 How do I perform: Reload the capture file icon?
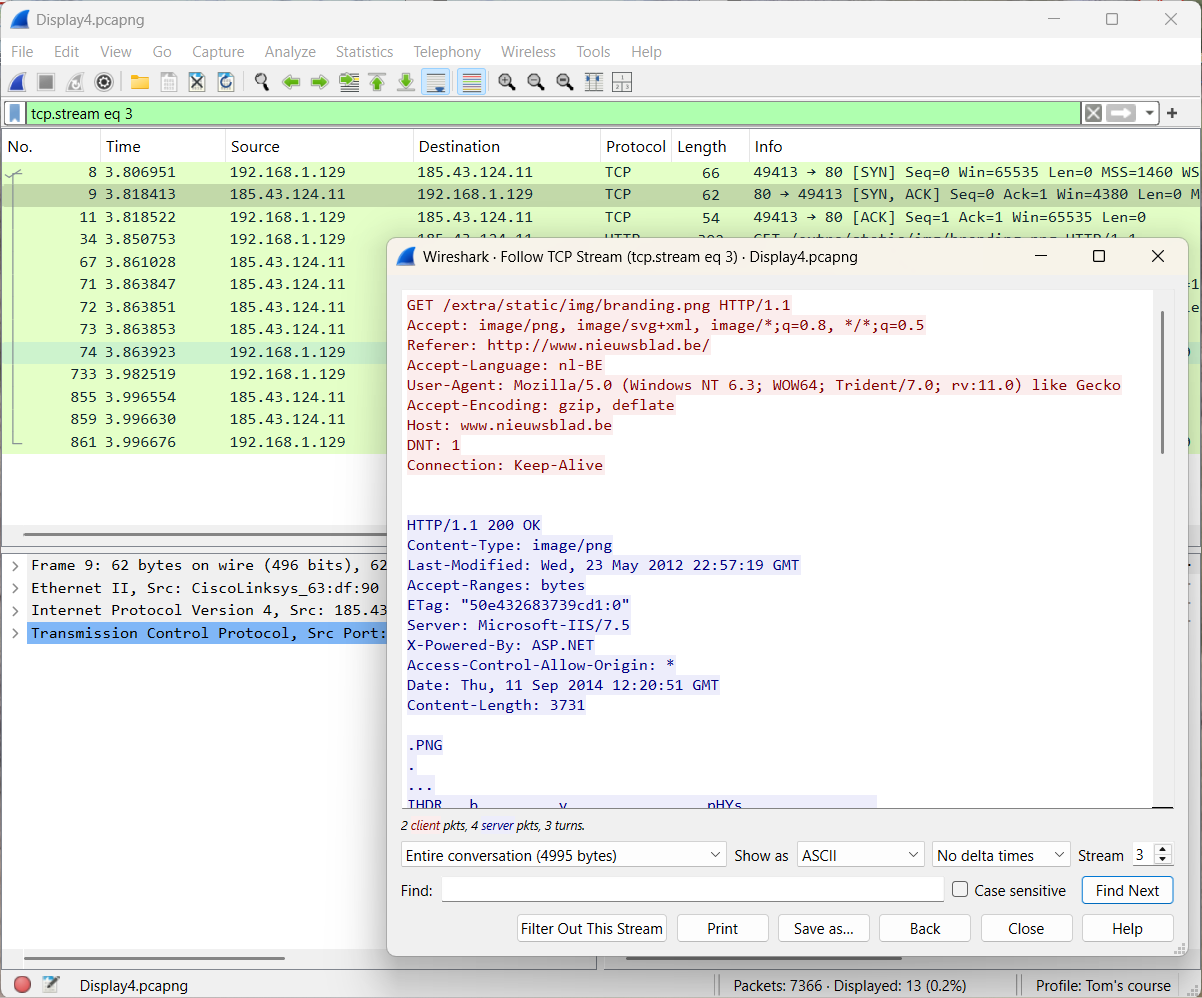(x=226, y=82)
